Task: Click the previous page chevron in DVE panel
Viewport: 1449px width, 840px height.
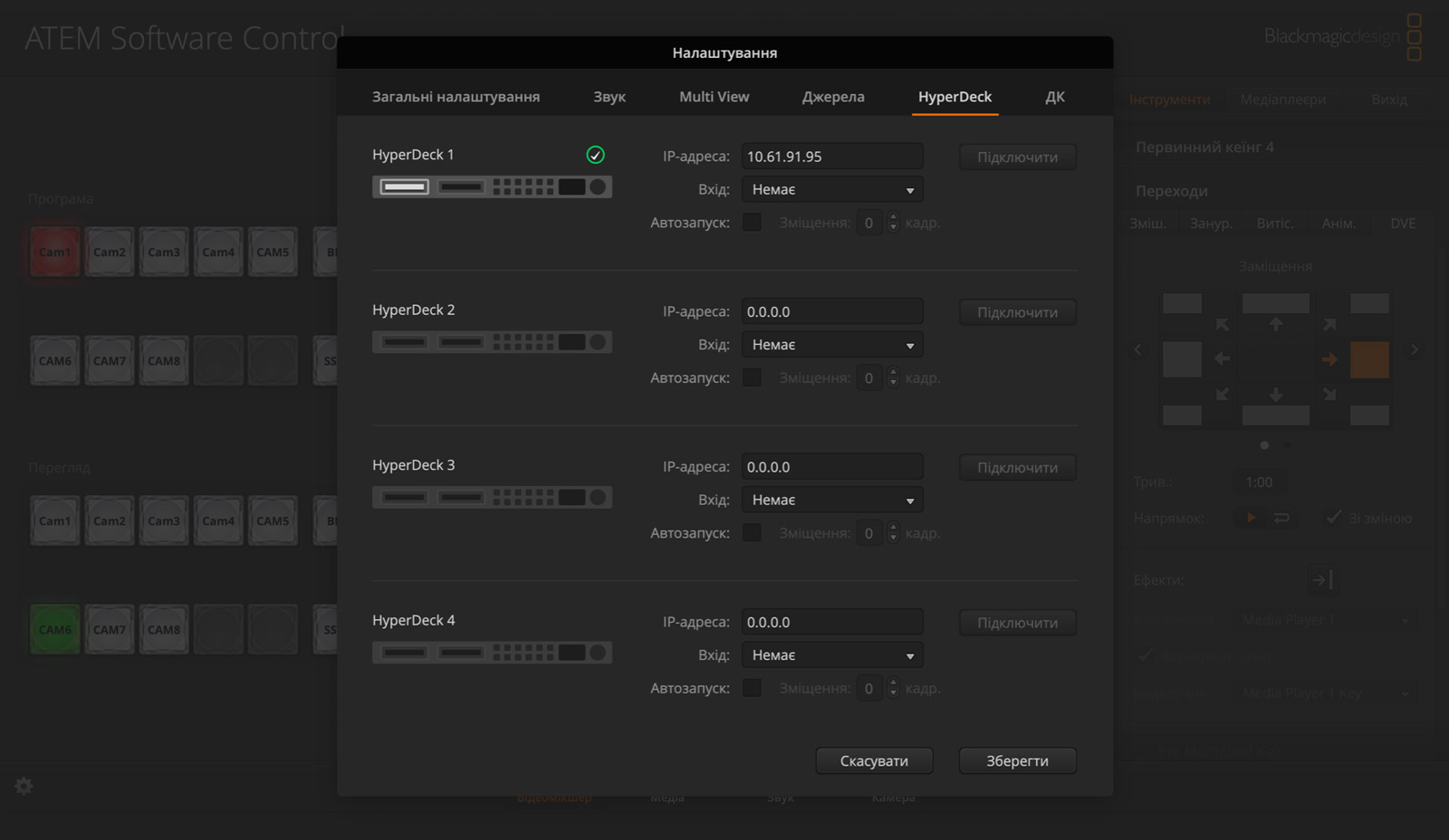Action: click(1138, 349)
